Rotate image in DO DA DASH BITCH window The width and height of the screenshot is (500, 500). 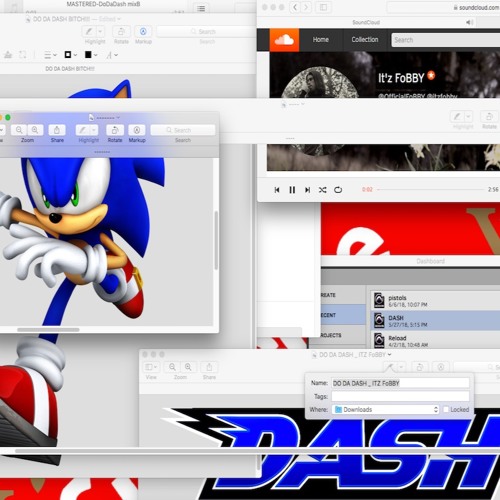pyautogui.click(x=121, y=32)
